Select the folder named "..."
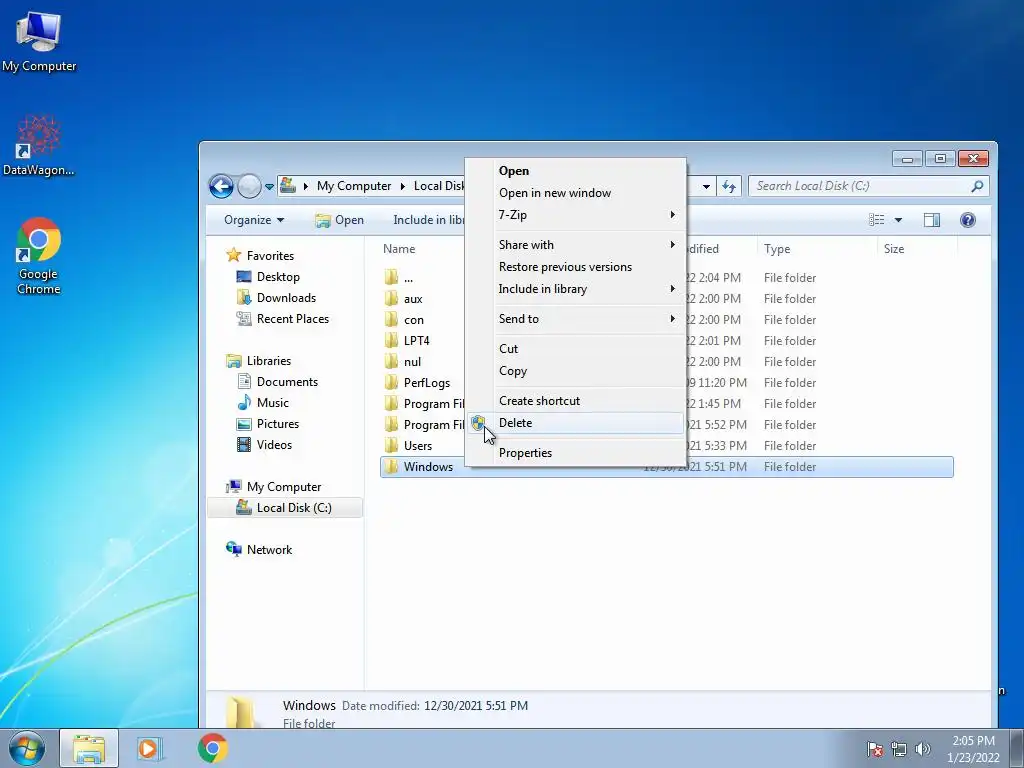1024x768 pixels. (408, 278)
